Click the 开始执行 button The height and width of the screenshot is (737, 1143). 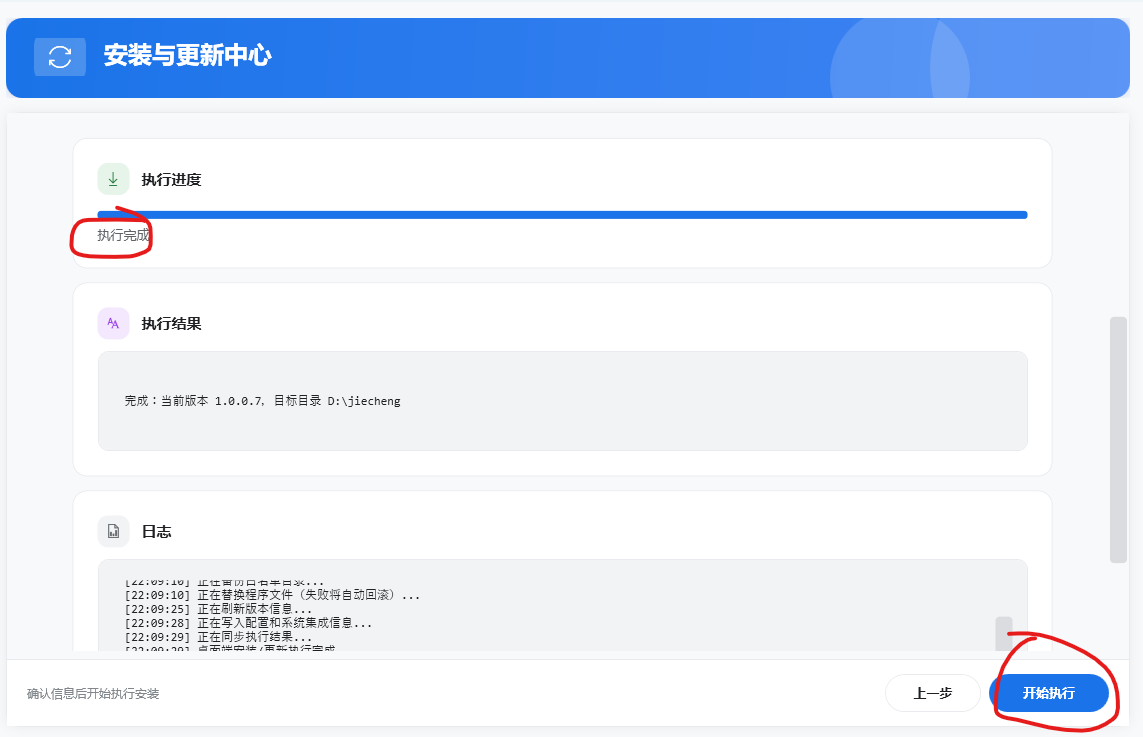click(1048, 693)
